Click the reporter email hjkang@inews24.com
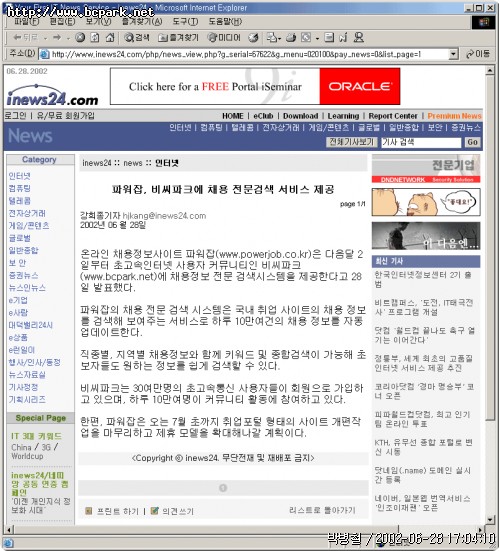This screenshot has width=500, height=551. (x=164, y=216)
